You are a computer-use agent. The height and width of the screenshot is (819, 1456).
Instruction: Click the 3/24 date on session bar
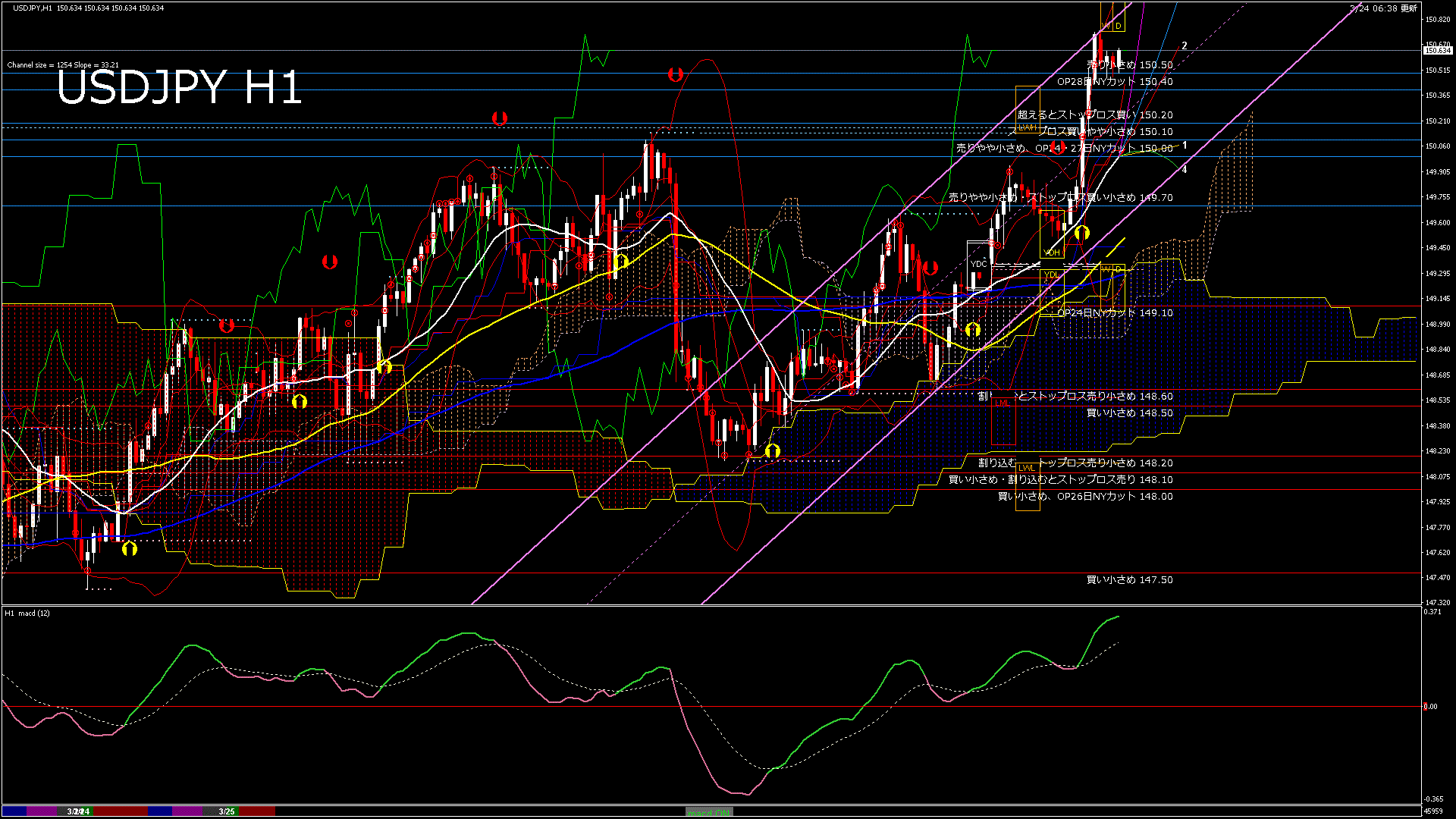click(78, 811)
